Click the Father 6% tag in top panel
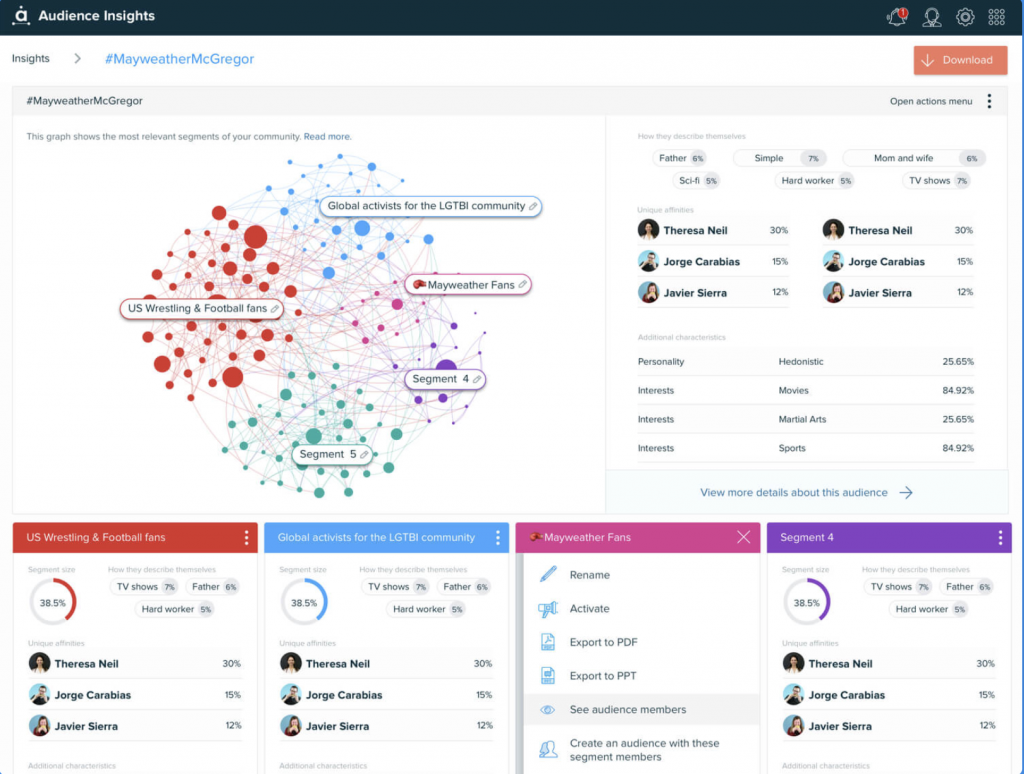 pyautogui.click(x=679, y=158)
